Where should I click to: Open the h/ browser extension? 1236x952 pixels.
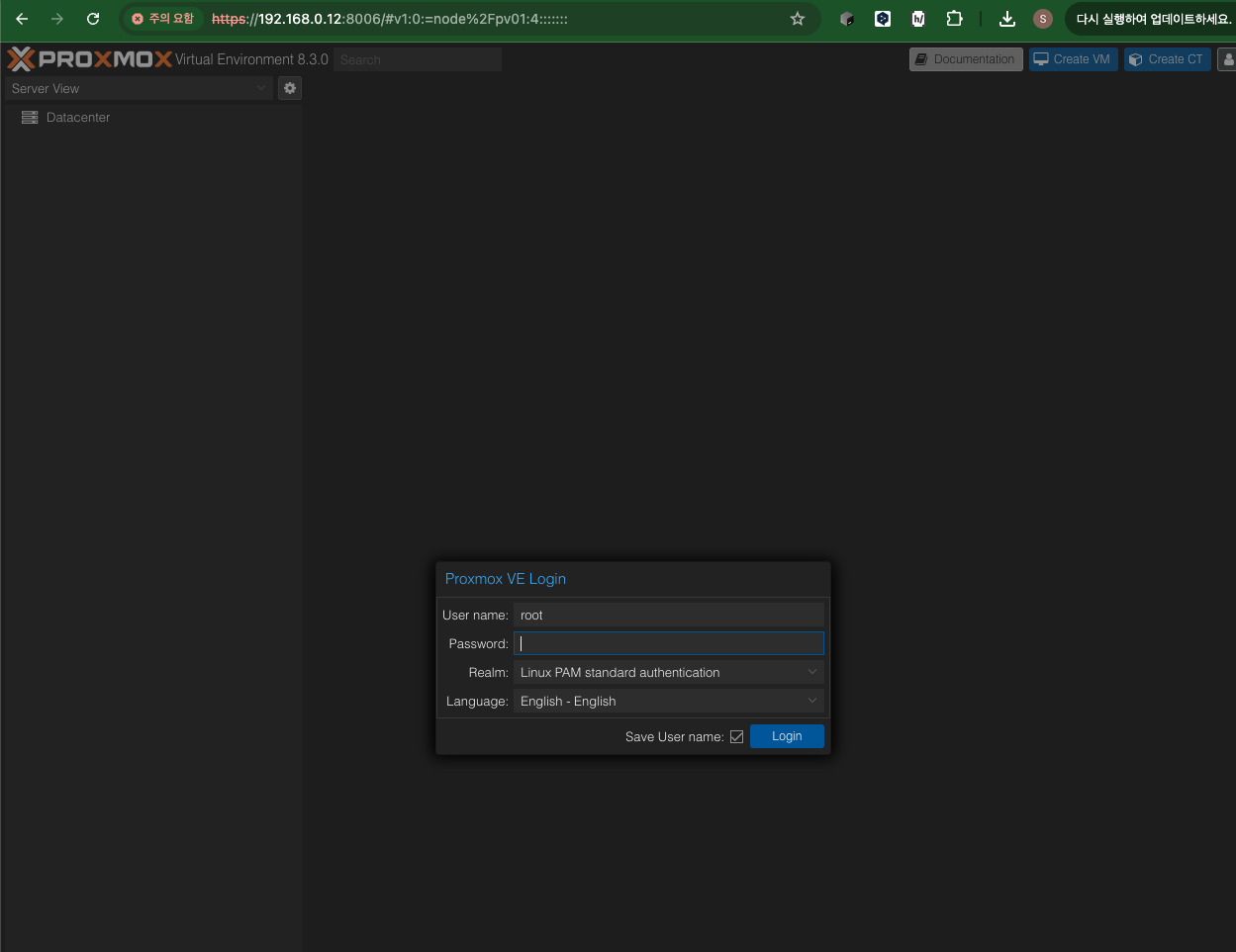918,19
